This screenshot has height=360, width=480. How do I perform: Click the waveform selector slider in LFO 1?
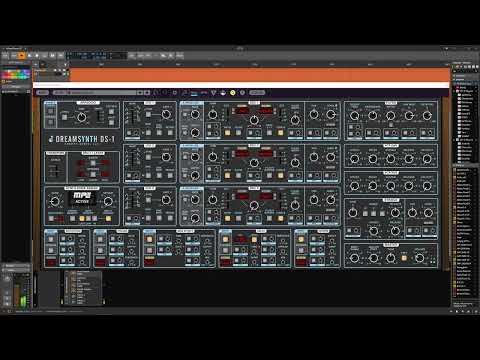(x=134, y=115)
